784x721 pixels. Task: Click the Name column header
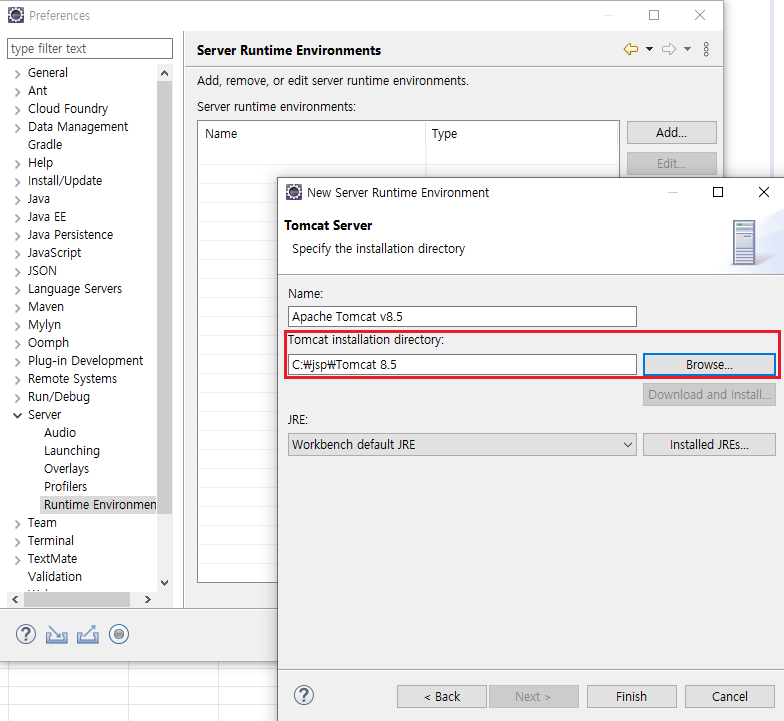coord(312,134)
